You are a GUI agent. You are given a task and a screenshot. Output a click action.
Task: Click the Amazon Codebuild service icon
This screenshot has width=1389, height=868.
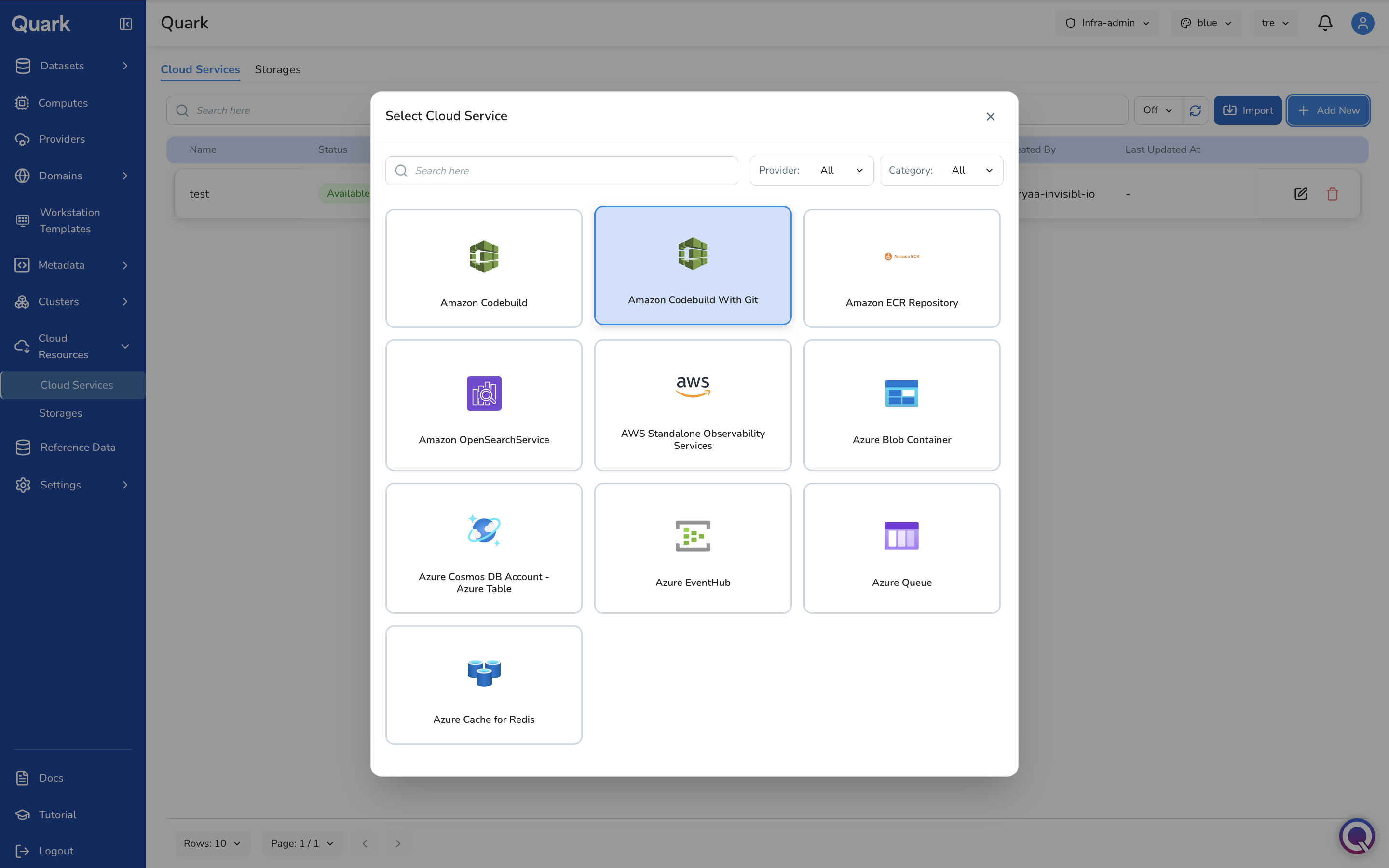[x=484, y=256]
